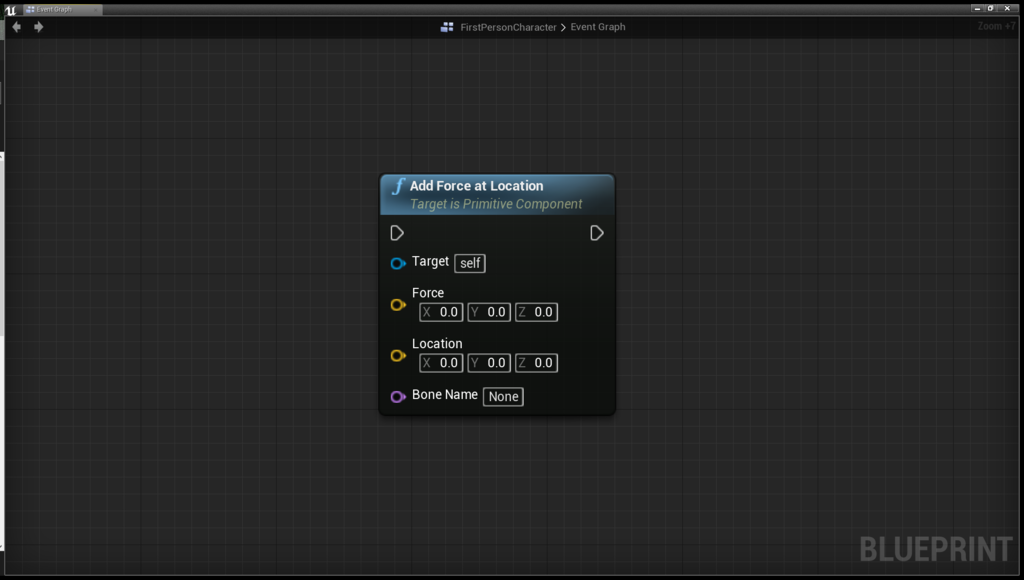Click the function icon on node header
This screenshot has height=580, width=1024.
coord(398,187)
